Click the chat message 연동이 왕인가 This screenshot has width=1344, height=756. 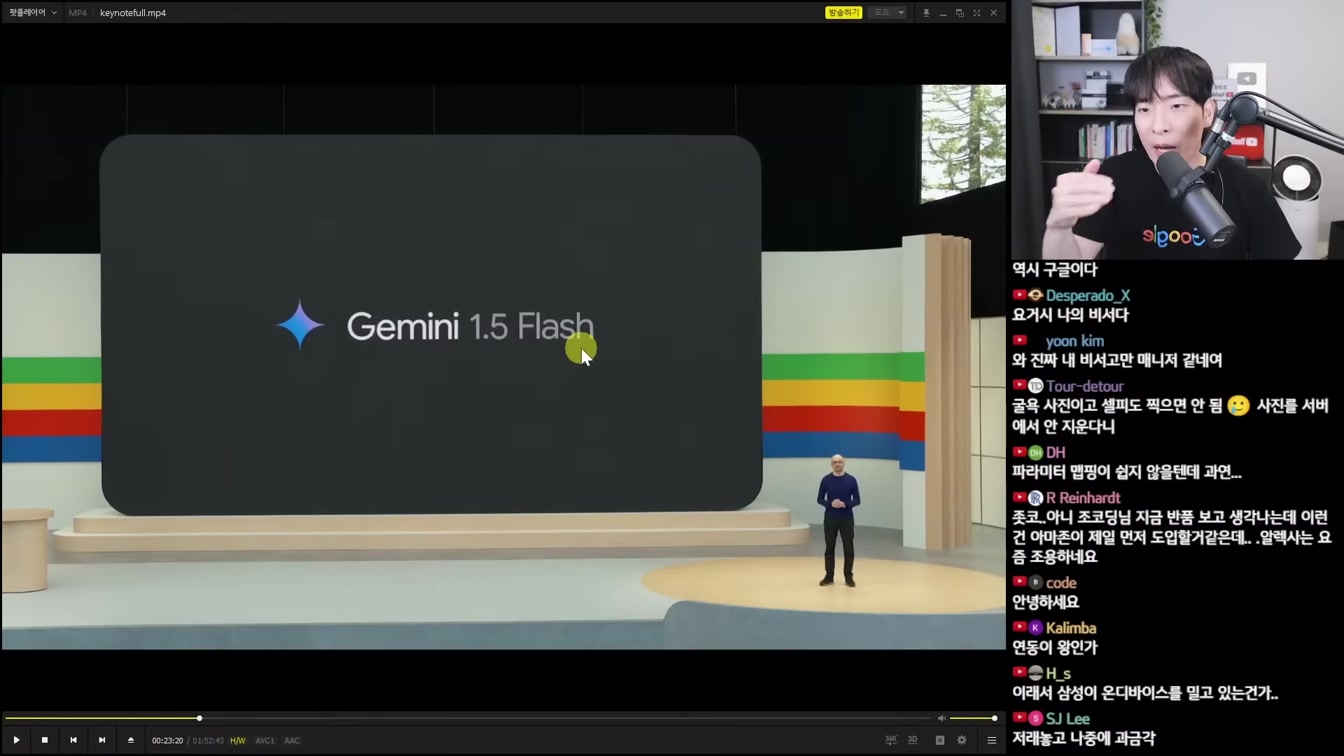(1055, 647)
